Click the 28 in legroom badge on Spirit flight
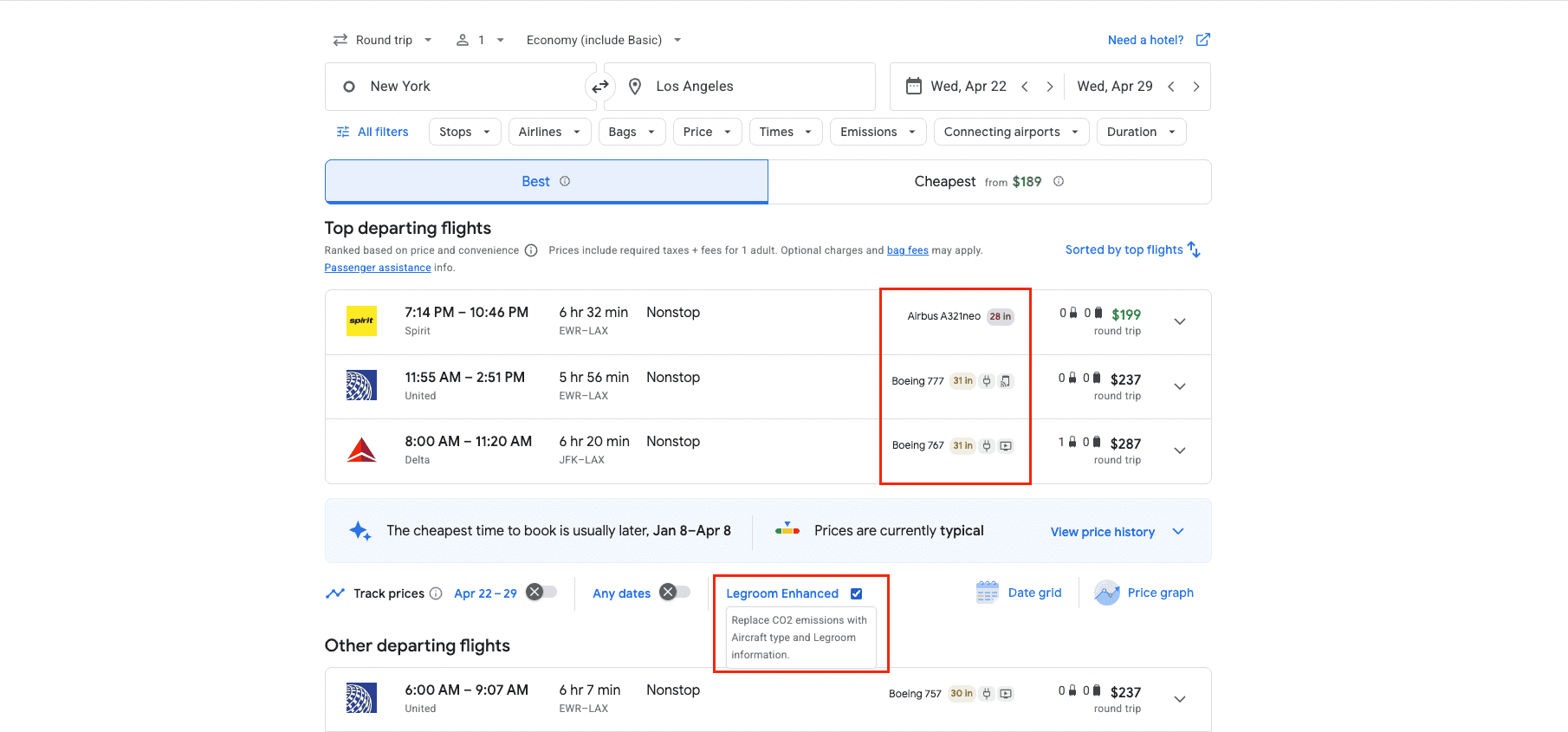 (1001, 316)
